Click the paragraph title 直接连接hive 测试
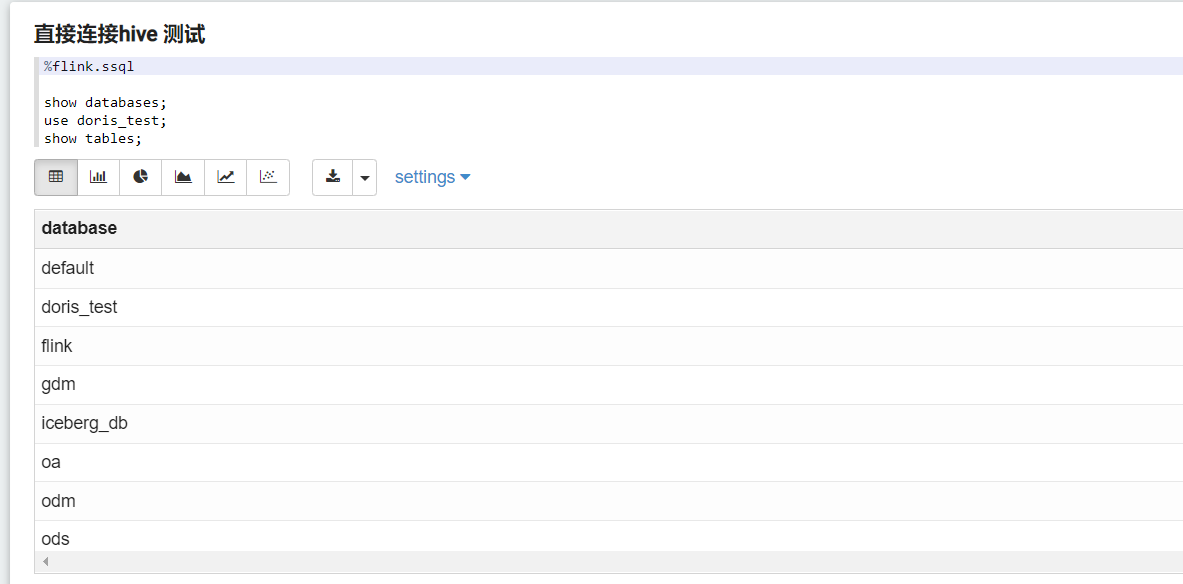The image size is (1183, 584). (120, 34)
